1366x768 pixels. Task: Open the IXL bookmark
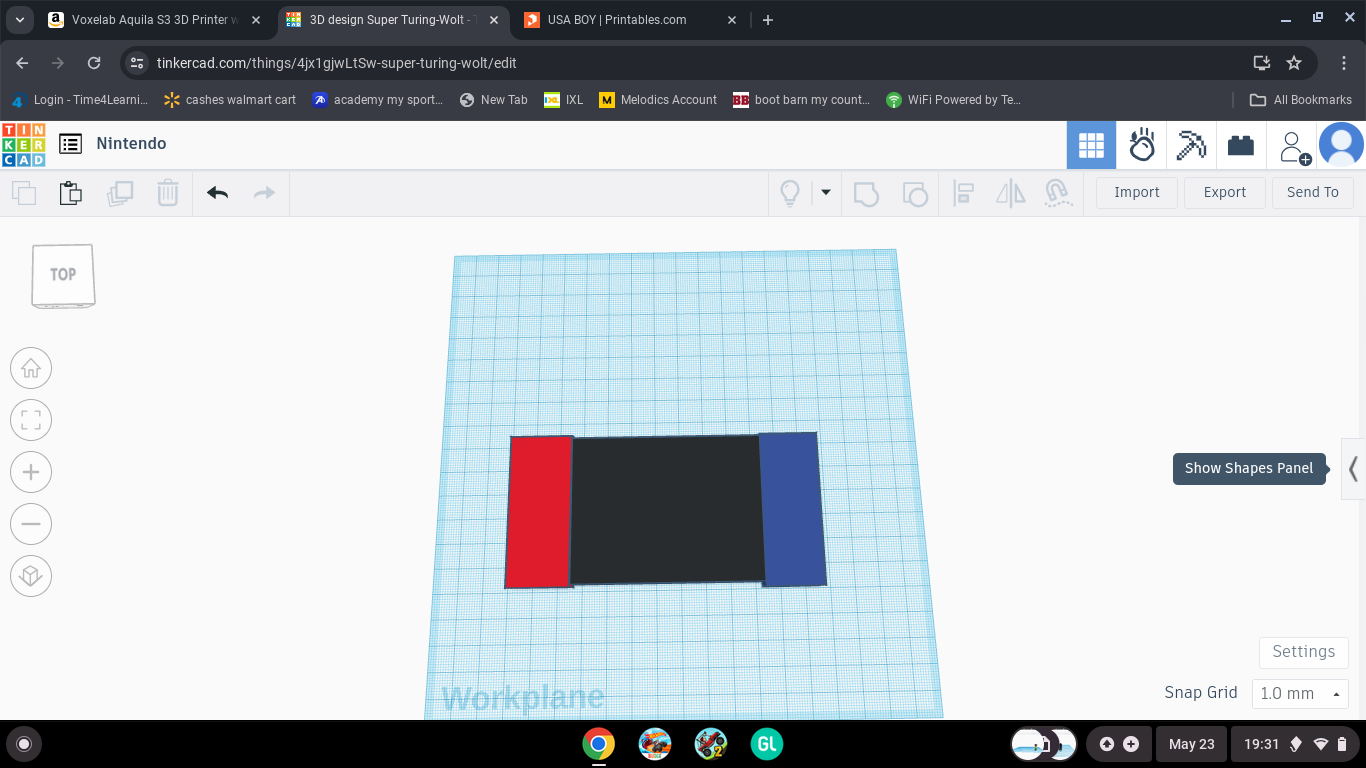click(x=564, y=100)
